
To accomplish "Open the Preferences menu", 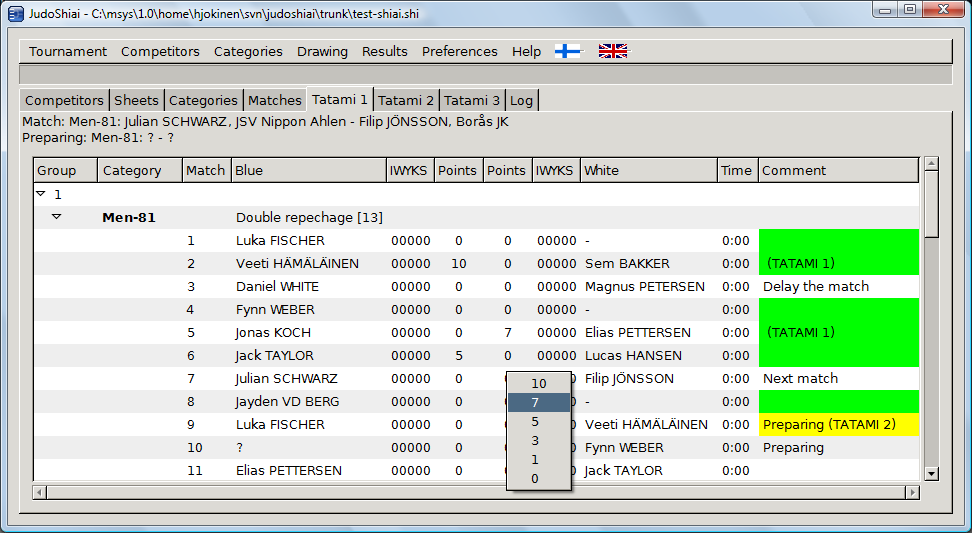I will 459,51.
